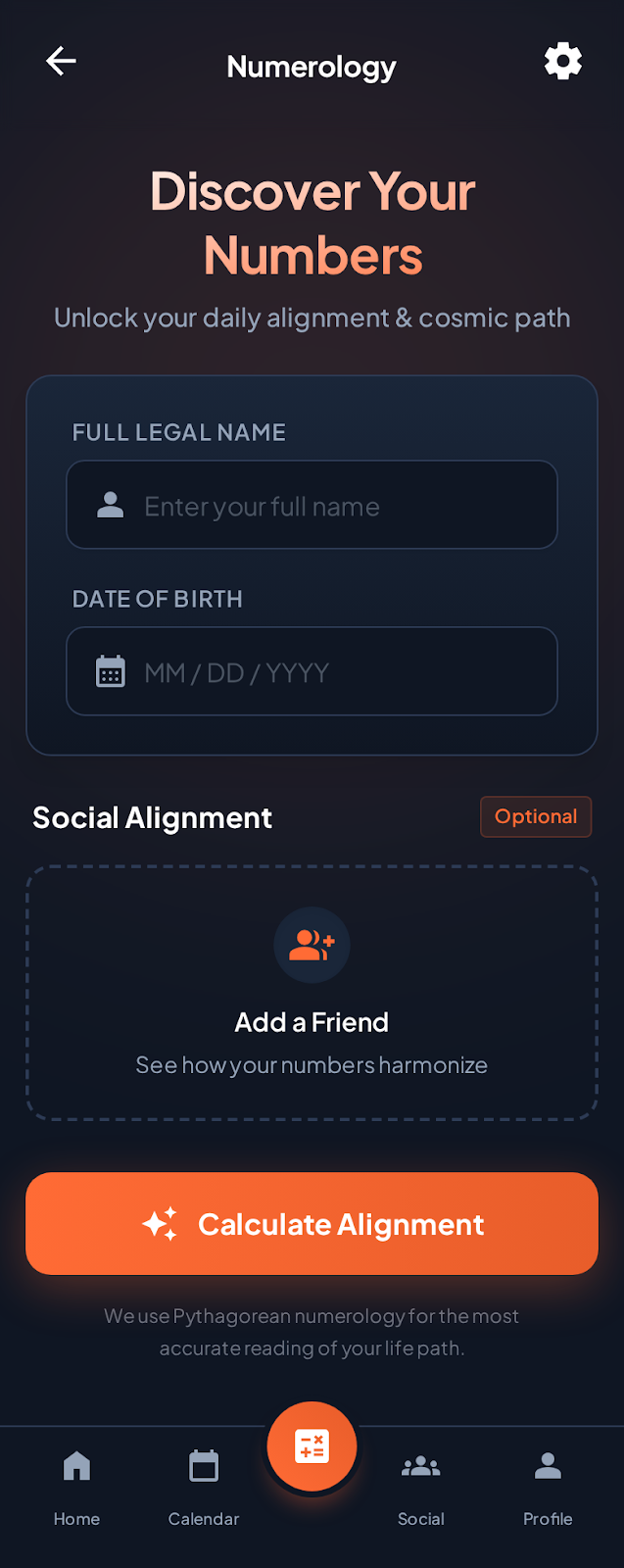
Task: Click the Add a Friend label
Action: 312,1022
